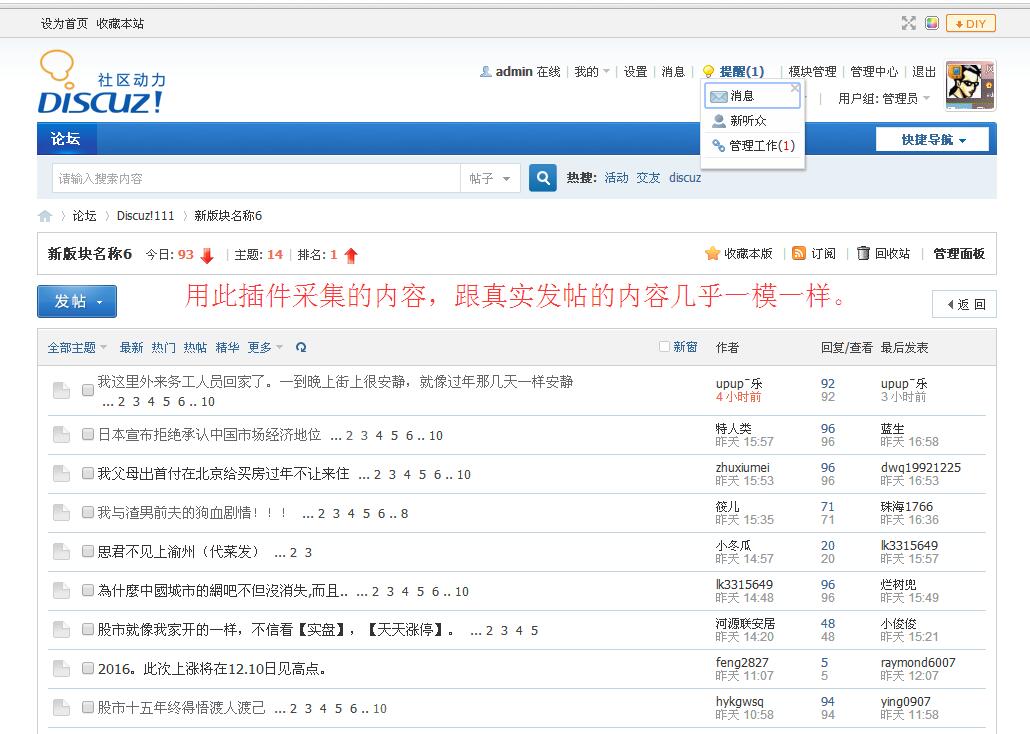Screen dimensions: 1030x734
Task: Select the 精华 thread filter
Action: point(227,348)
